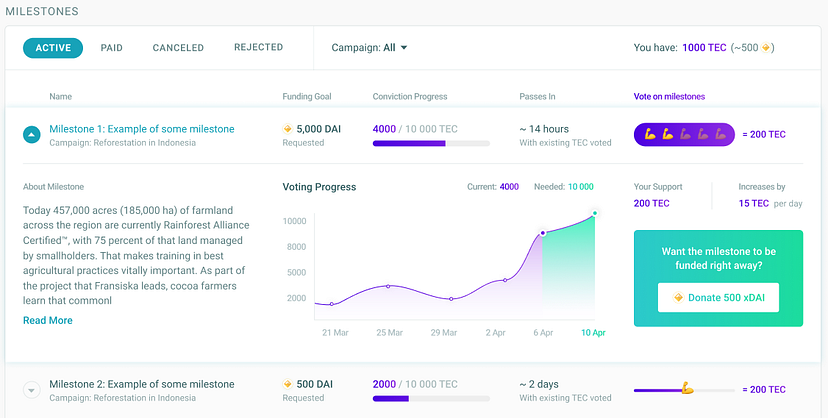This screenshot has width=828, height=418.
Task: Select the fifth muscle vote icon
Action: [717, 134]
